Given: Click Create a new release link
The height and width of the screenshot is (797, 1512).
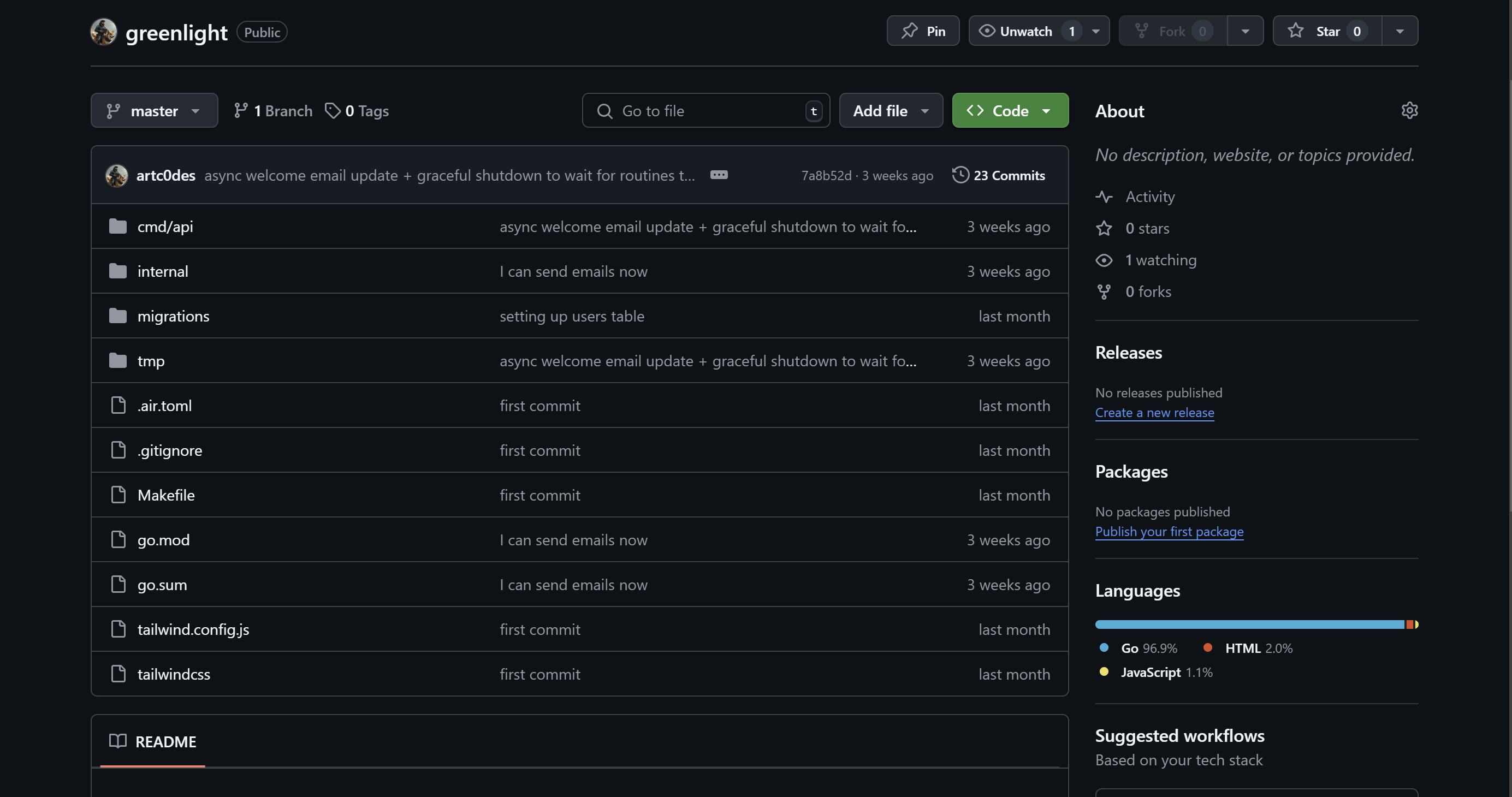Looking at the screenshot, I should (x=1154, y=413).
